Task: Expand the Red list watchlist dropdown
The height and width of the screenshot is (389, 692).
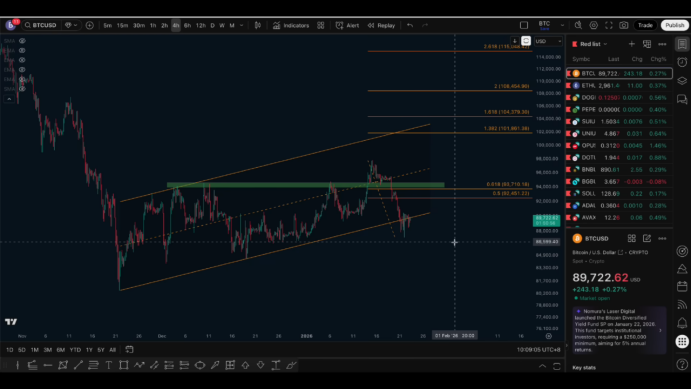Action: click(590, 44)
